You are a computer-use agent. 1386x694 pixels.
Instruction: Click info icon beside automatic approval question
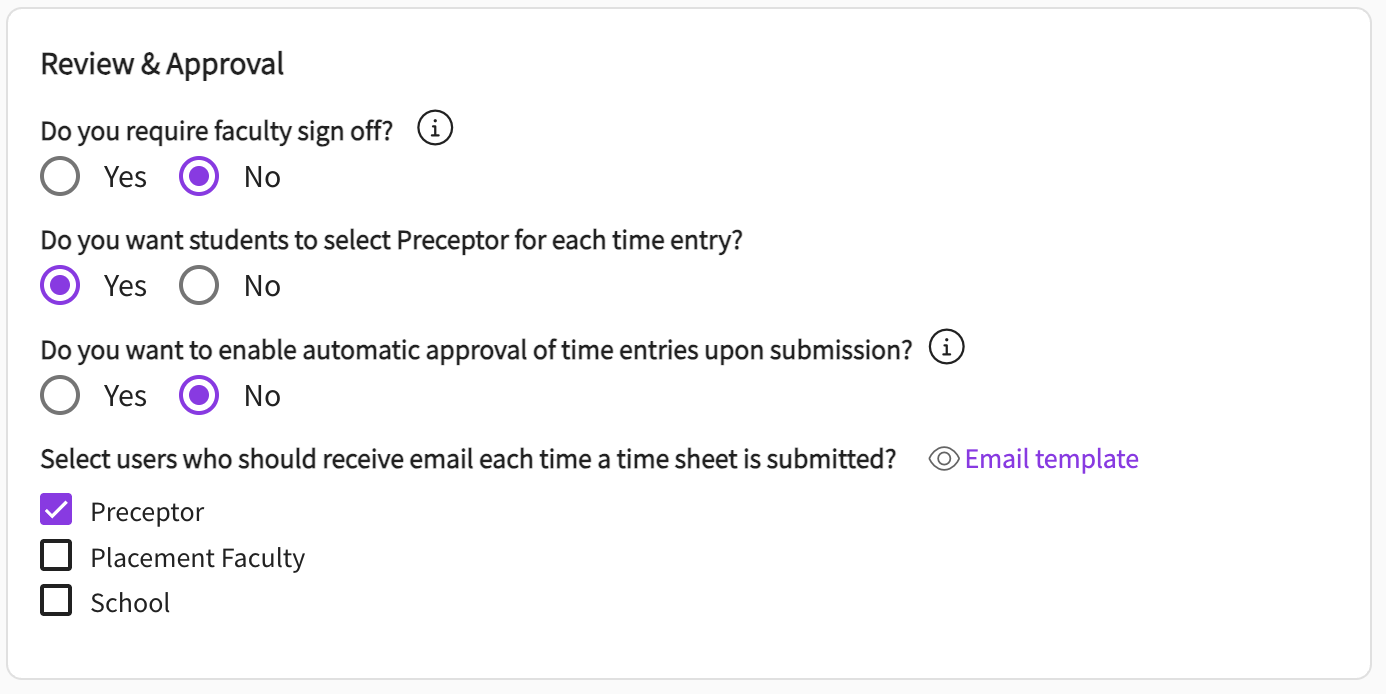(x=946, y=348)
